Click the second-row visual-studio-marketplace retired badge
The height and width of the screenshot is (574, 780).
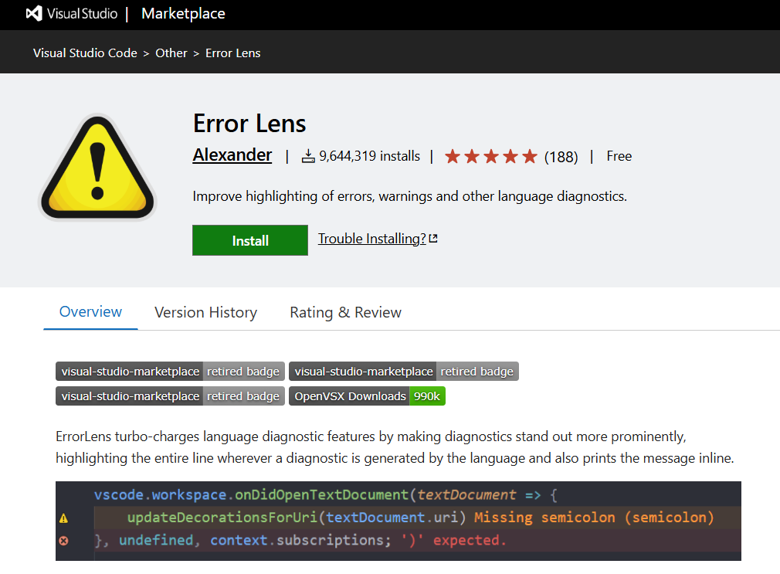[x=170, y=396]
